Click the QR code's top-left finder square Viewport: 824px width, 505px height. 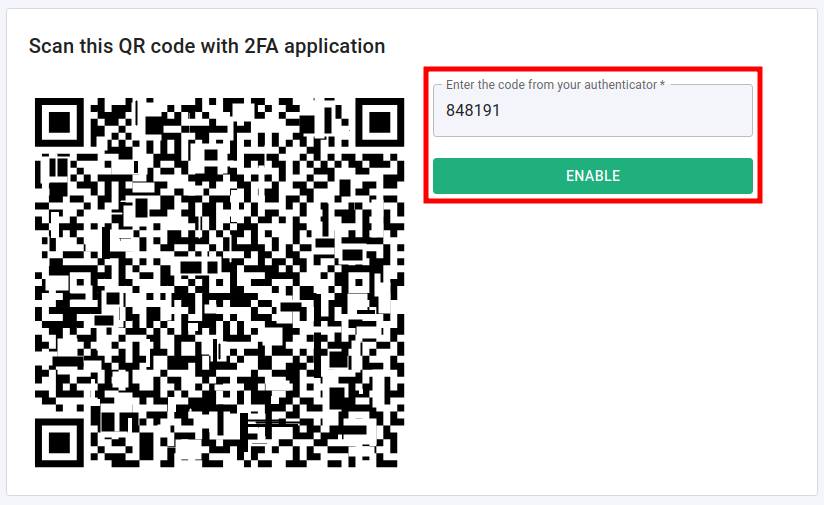pyautogui.click(x=60, y=123)
